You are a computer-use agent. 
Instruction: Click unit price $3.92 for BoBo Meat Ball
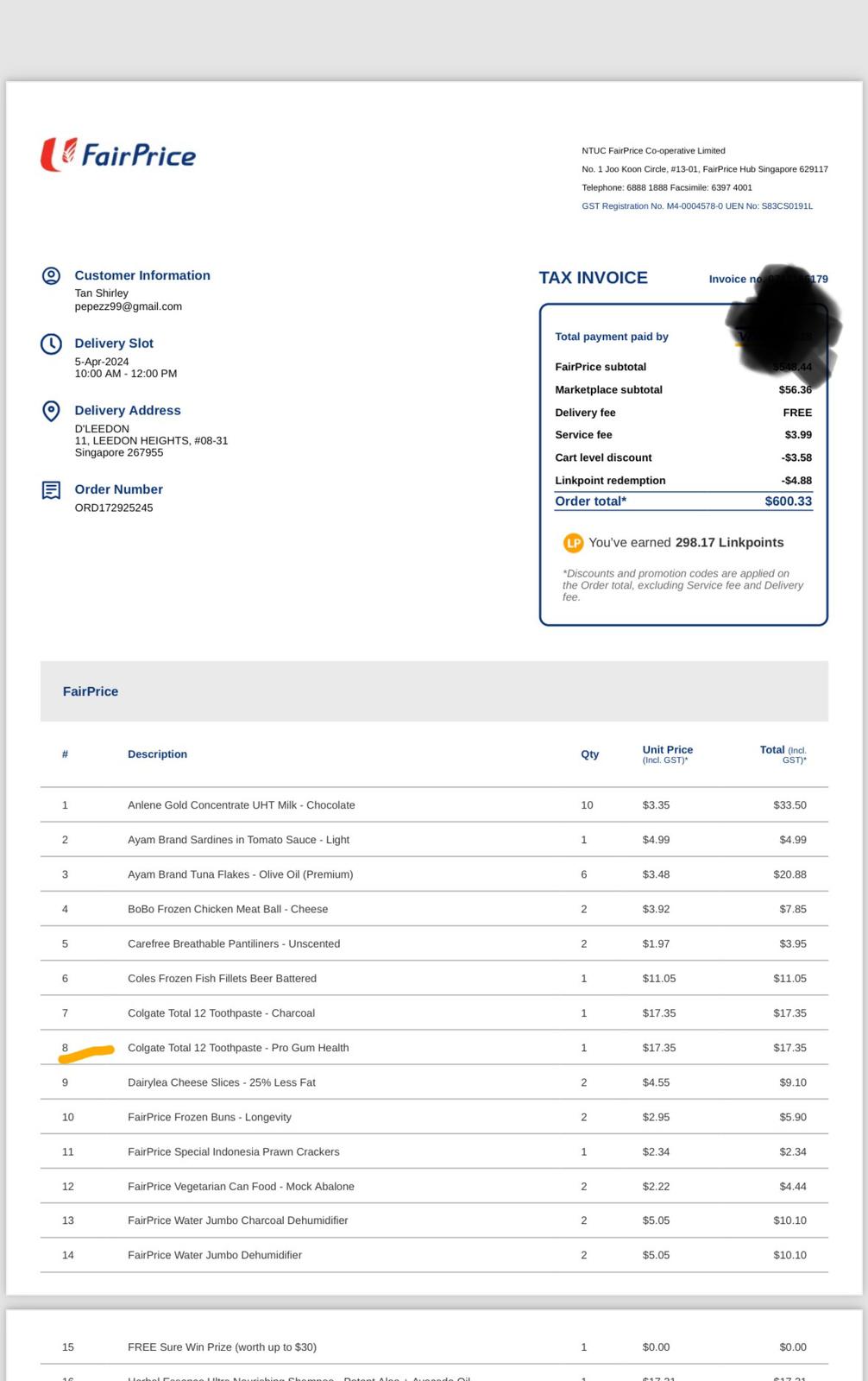coord(656,909)
